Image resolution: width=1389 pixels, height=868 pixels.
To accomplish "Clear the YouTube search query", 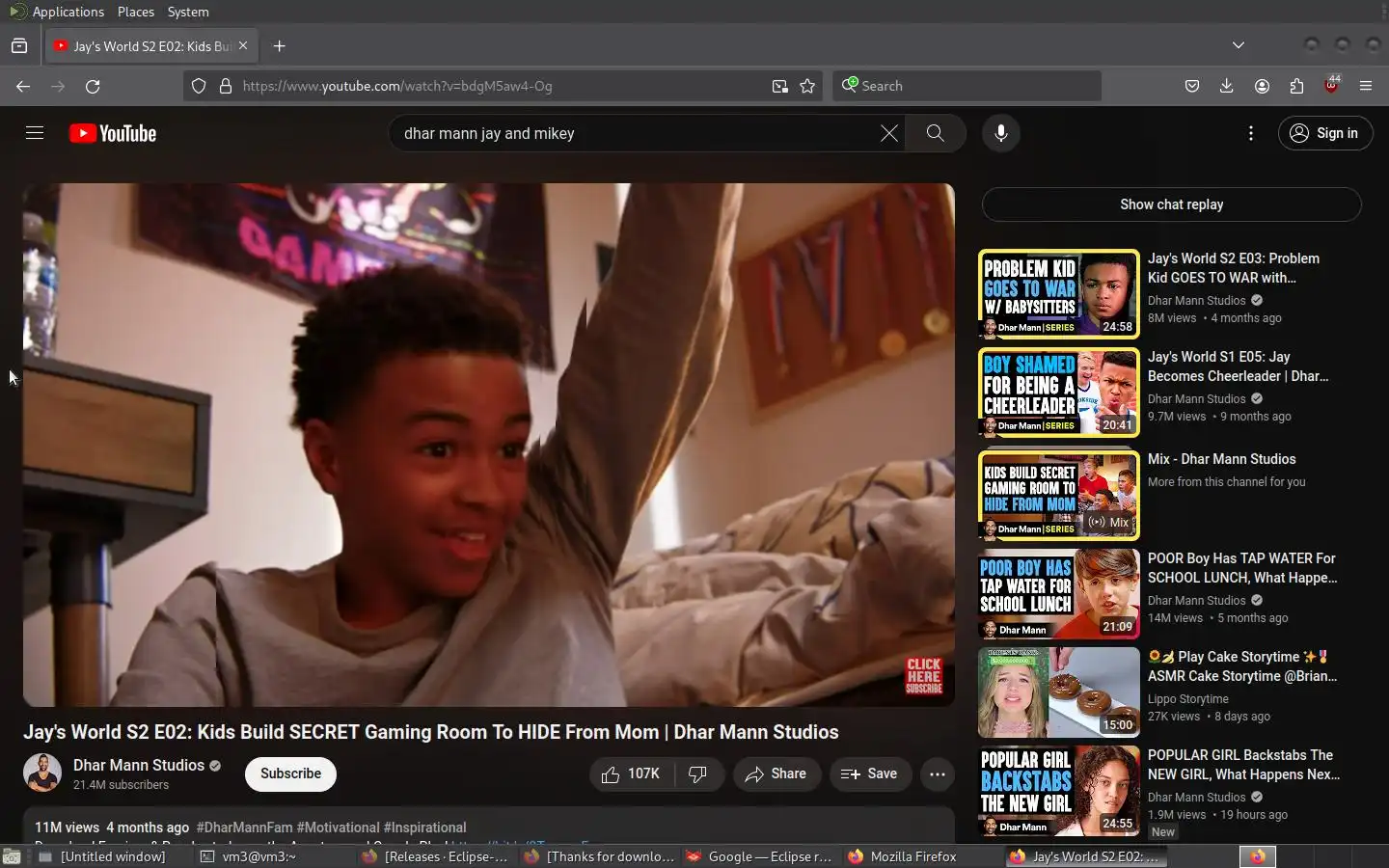I will tap(889, 133).
